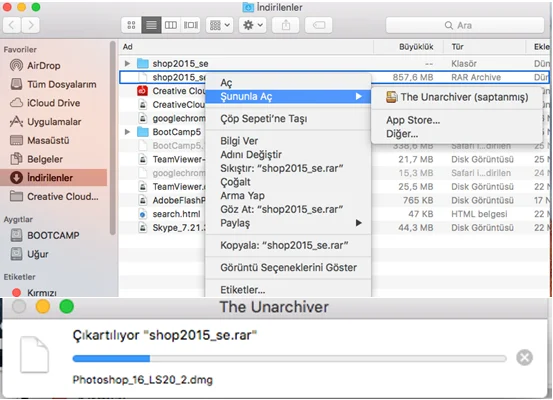Click the Share toolbar button
Image resolution: width=553 pixels, height=400 pixels.
click(x=286, y=25)
